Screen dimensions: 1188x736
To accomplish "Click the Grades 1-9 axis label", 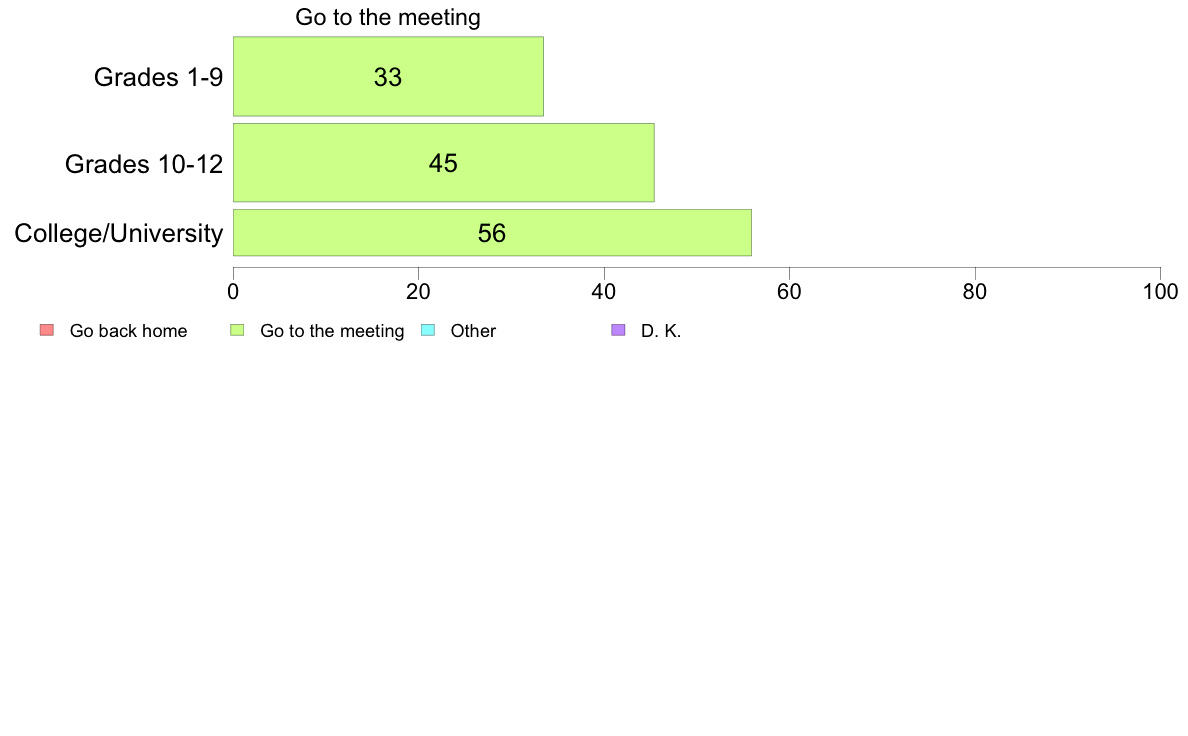I will (158, 77).
